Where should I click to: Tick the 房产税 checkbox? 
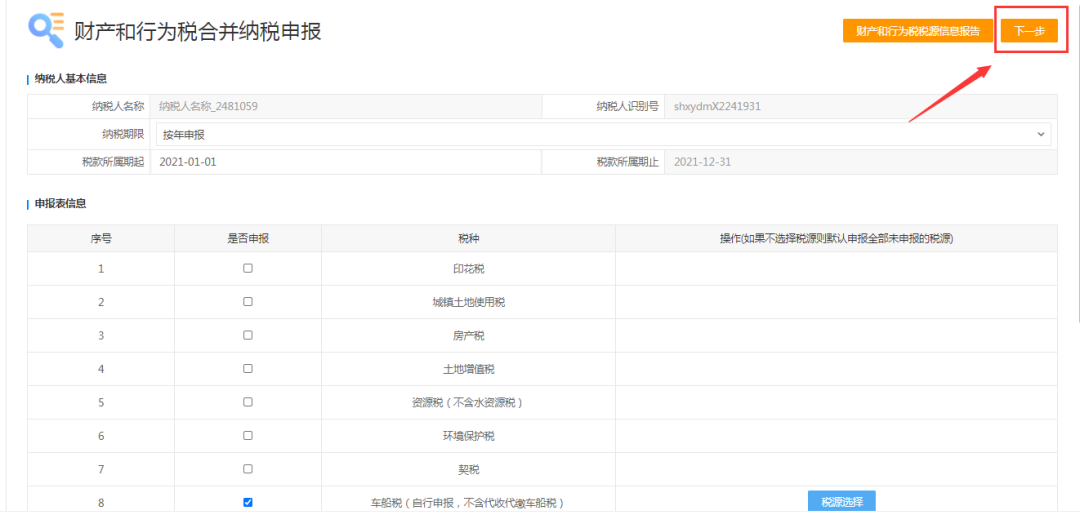[x=248, y=335]
